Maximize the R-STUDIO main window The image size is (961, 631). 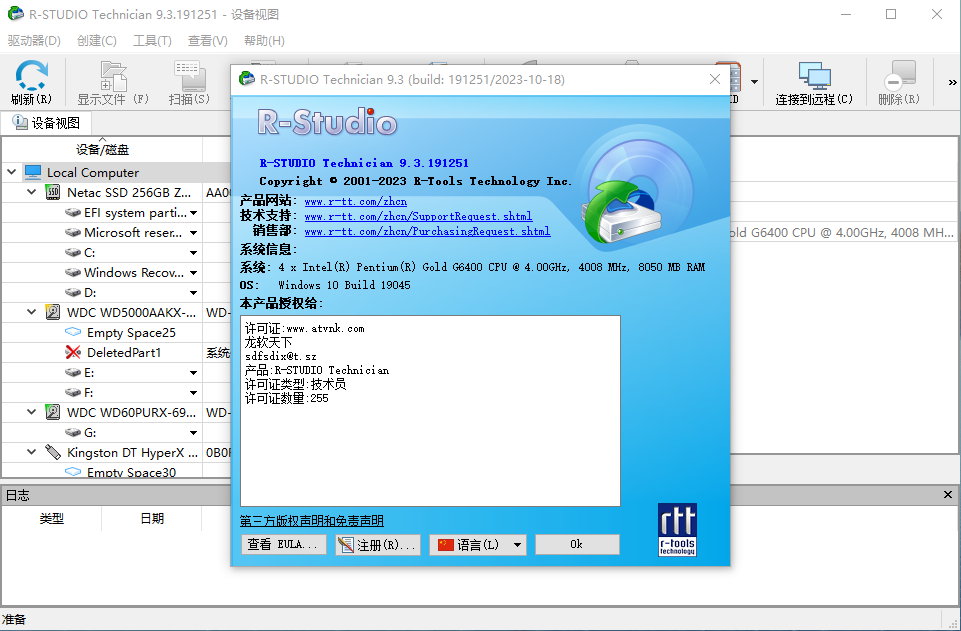[x=891, y=13]
